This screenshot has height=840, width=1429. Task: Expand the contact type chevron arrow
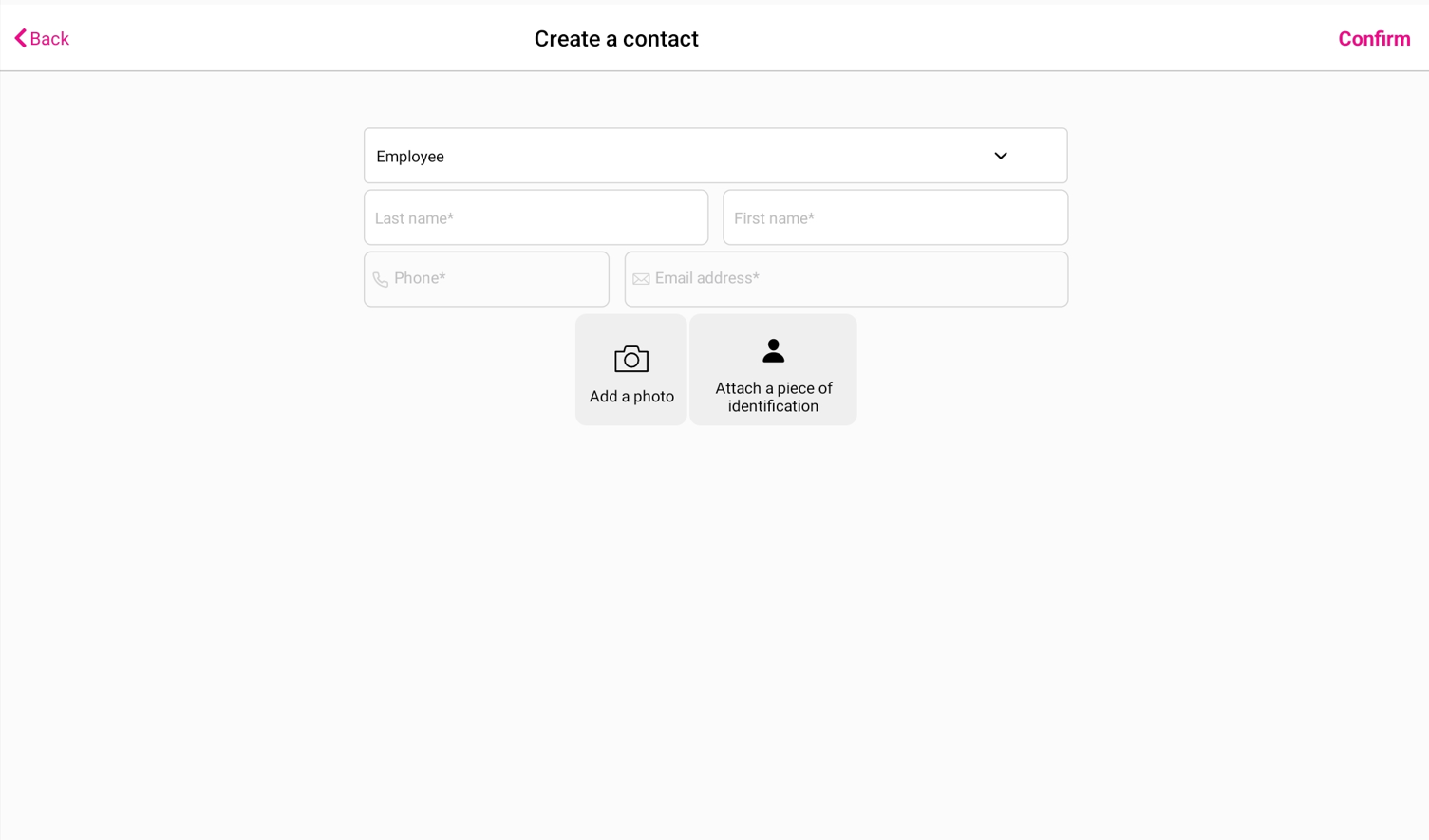coord(1001,156)
